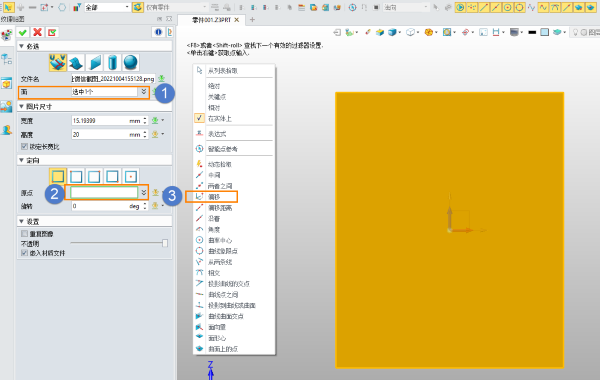Choose the bottom-right corner orientation icon
Viewport: 600px width, 380px height.
112,176
